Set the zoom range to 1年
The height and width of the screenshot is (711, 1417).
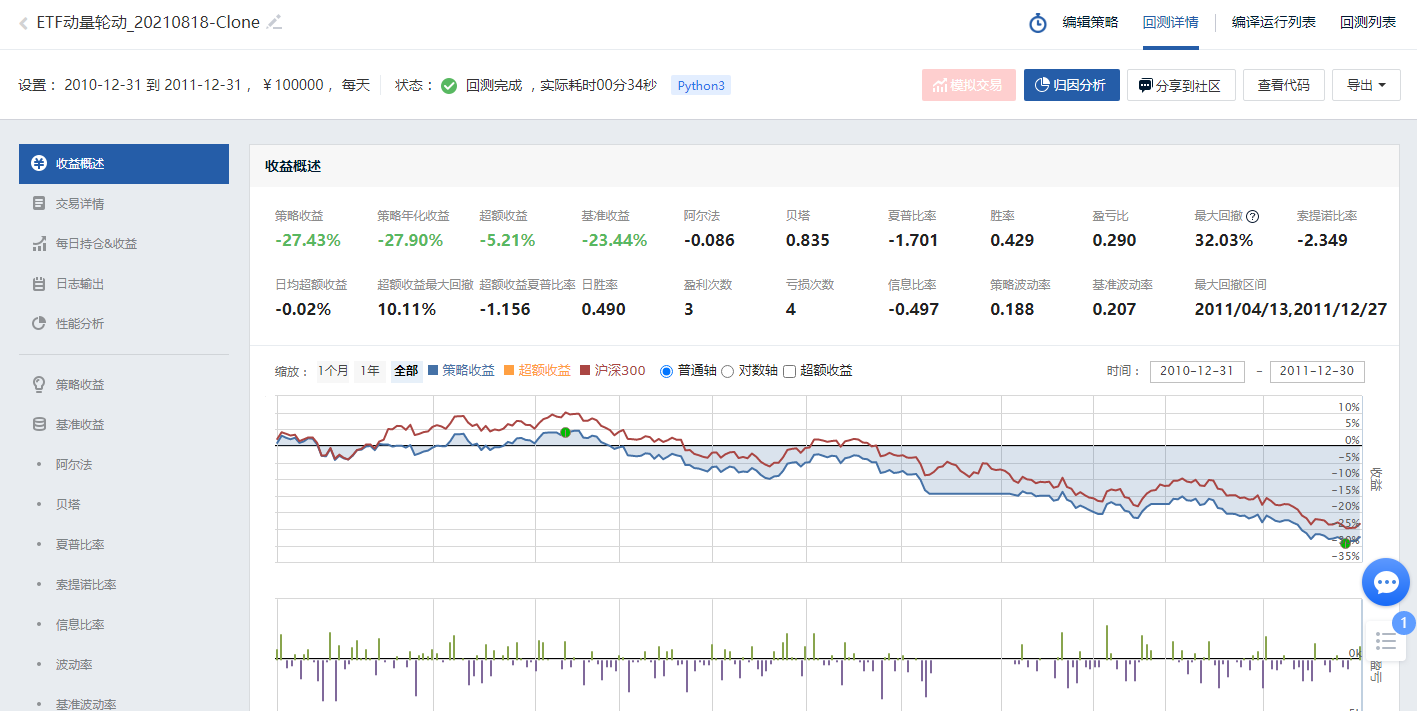[370, 371]
